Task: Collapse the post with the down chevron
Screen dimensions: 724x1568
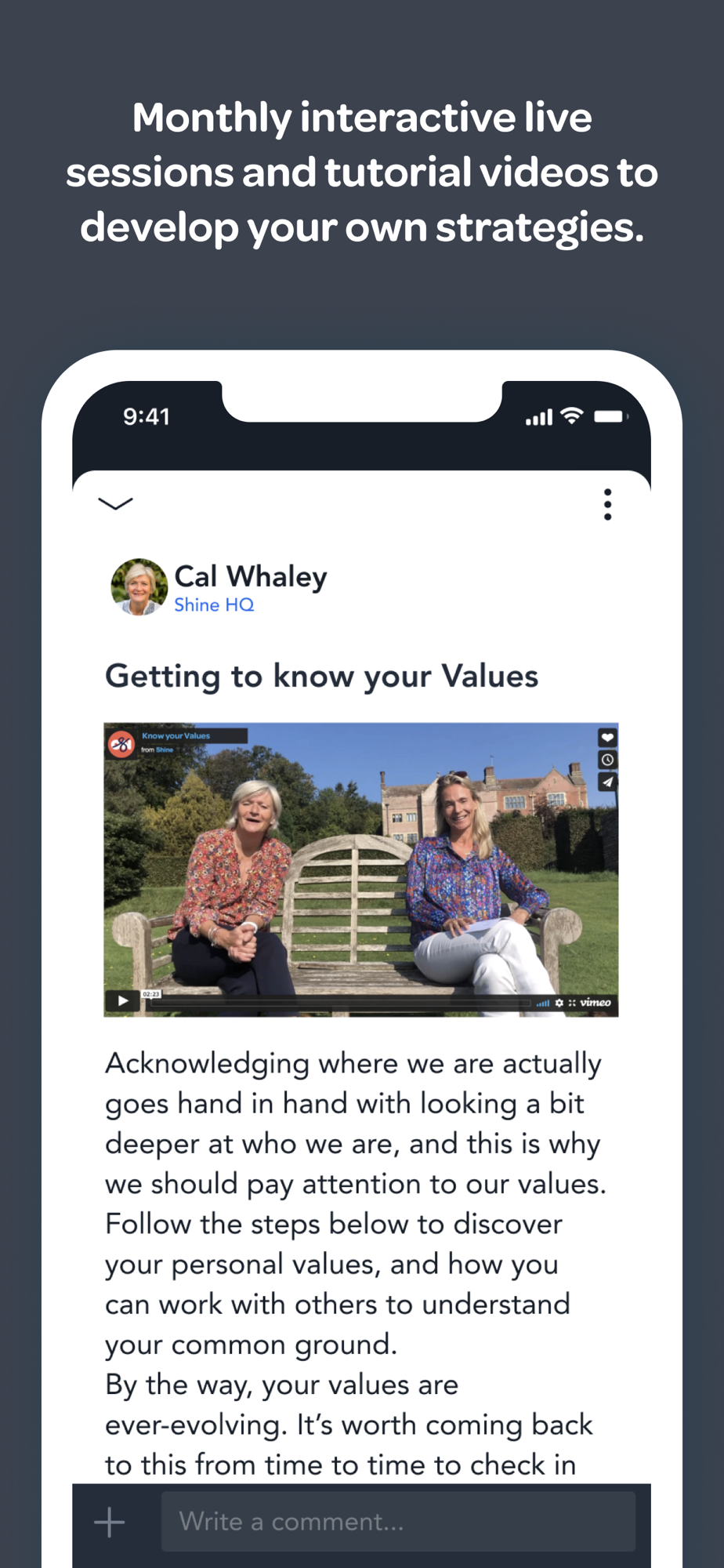Action: (x=115, y=503)
